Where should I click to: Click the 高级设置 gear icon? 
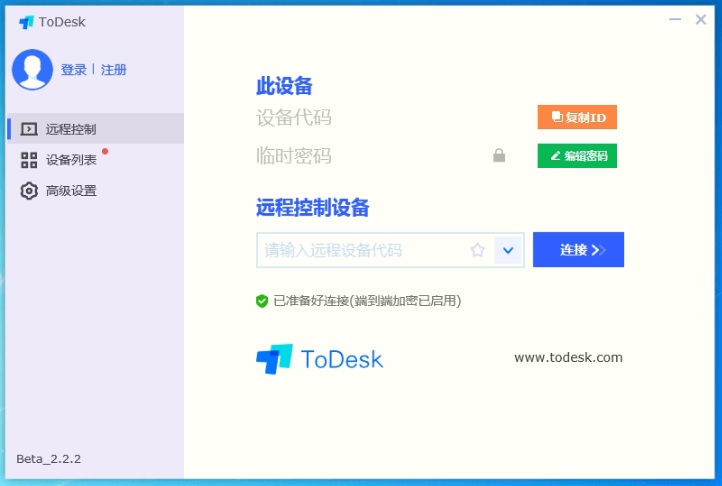point(29,190)
